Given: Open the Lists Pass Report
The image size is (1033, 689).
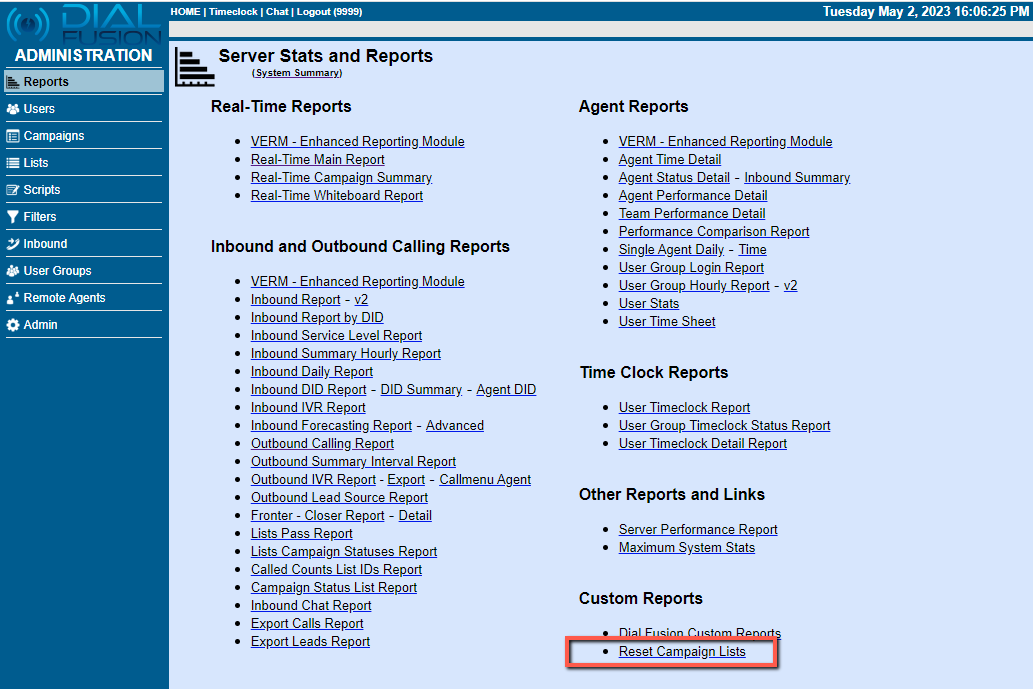Looking at the screenshot, I should [302, 534].
